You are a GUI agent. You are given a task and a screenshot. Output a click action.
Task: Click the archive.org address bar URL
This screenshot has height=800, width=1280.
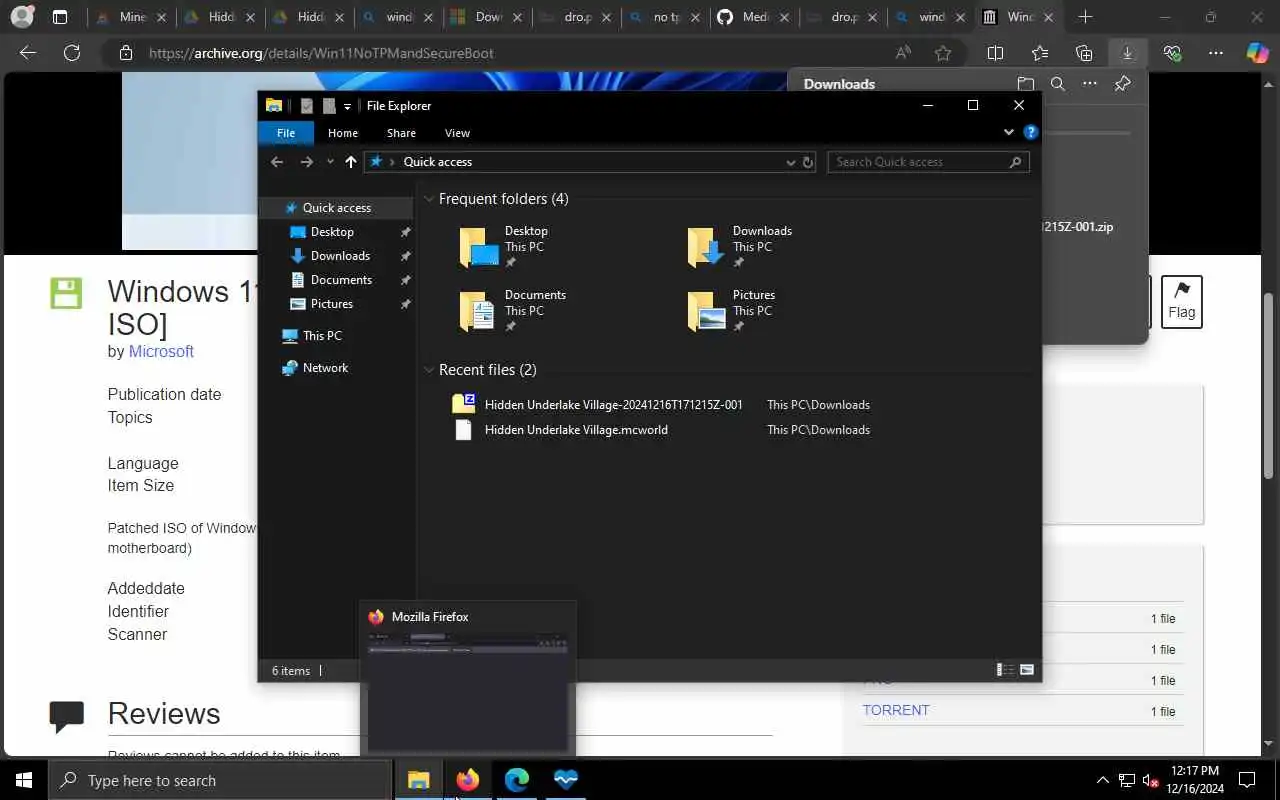pos(321,53)
